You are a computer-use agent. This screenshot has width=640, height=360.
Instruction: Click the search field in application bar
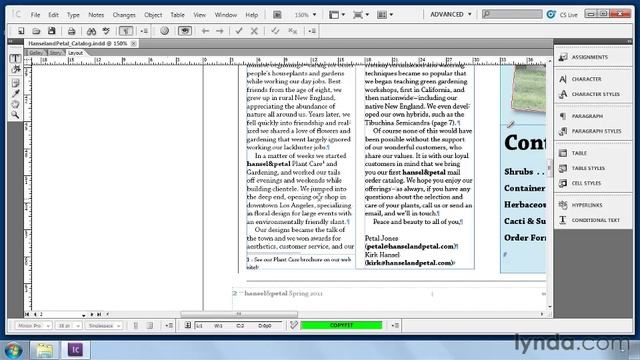(x=512, y=14)
